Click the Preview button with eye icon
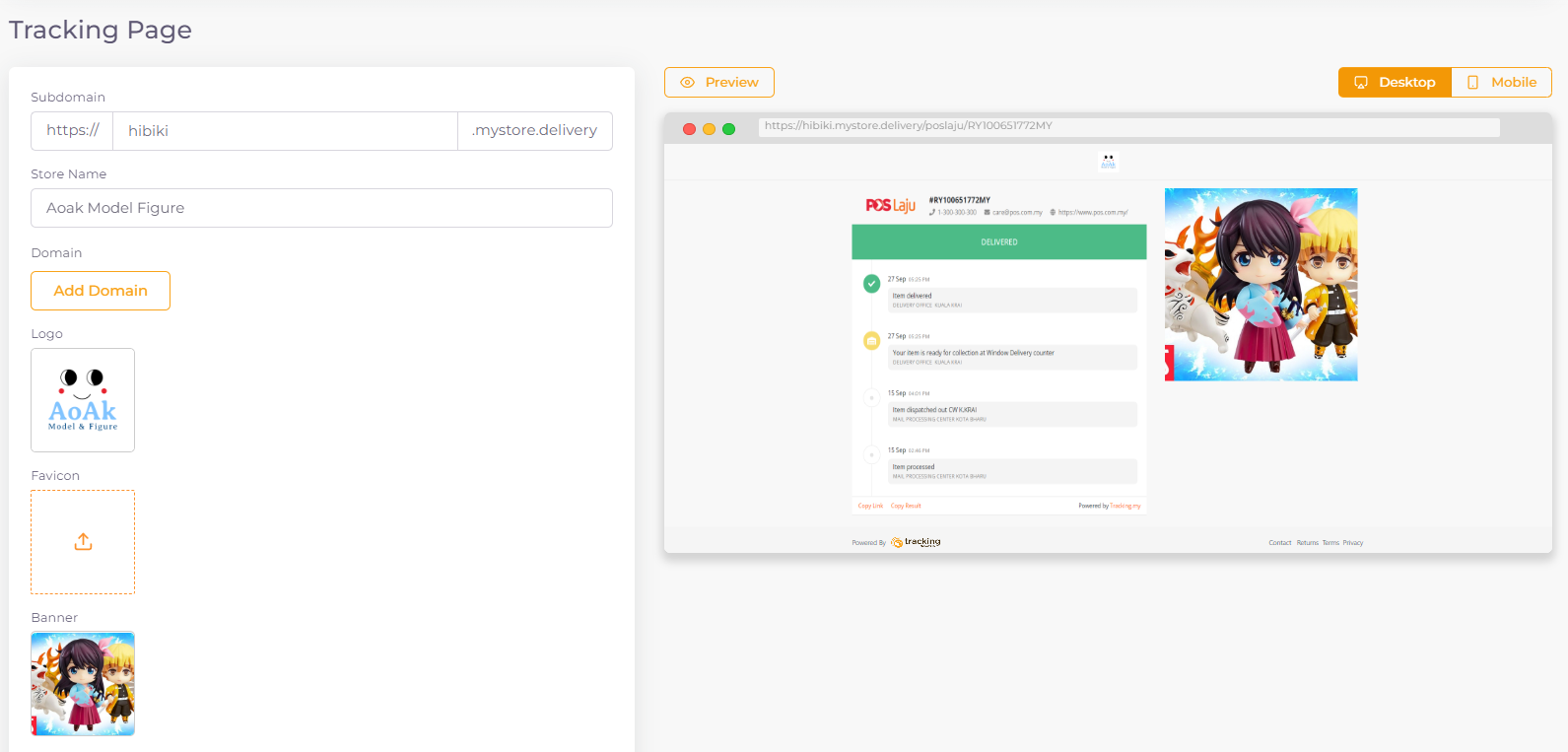The height and width of the screenshot is (752, 1568). 719,83
